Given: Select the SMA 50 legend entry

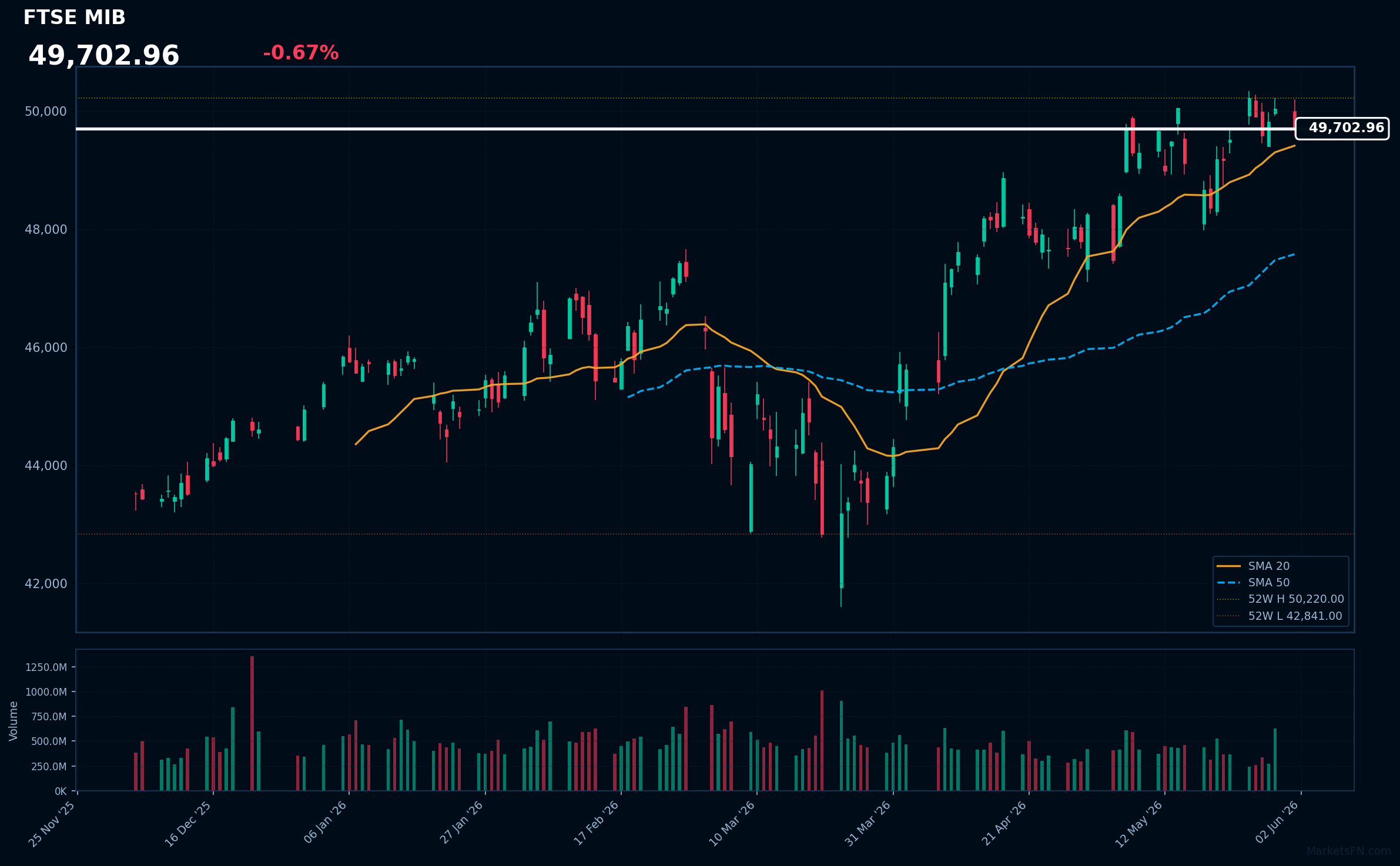Looking at the screenshot, I should 1253,582.
